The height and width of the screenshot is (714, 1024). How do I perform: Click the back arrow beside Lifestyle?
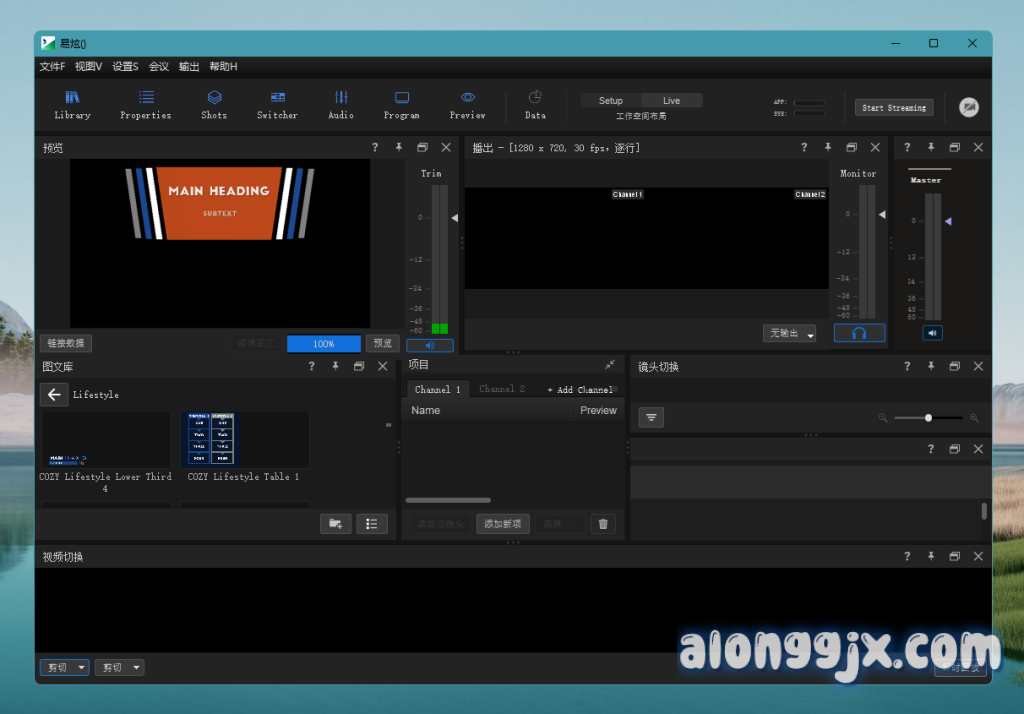point(54,395)
